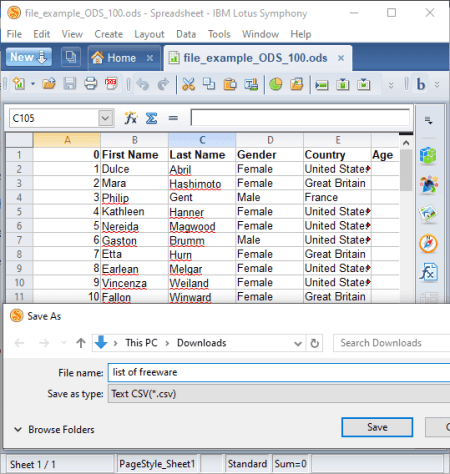Expand Browse Folders in Save As
The width and height of the screenshot is (450, 474).
tap(54, 429)
